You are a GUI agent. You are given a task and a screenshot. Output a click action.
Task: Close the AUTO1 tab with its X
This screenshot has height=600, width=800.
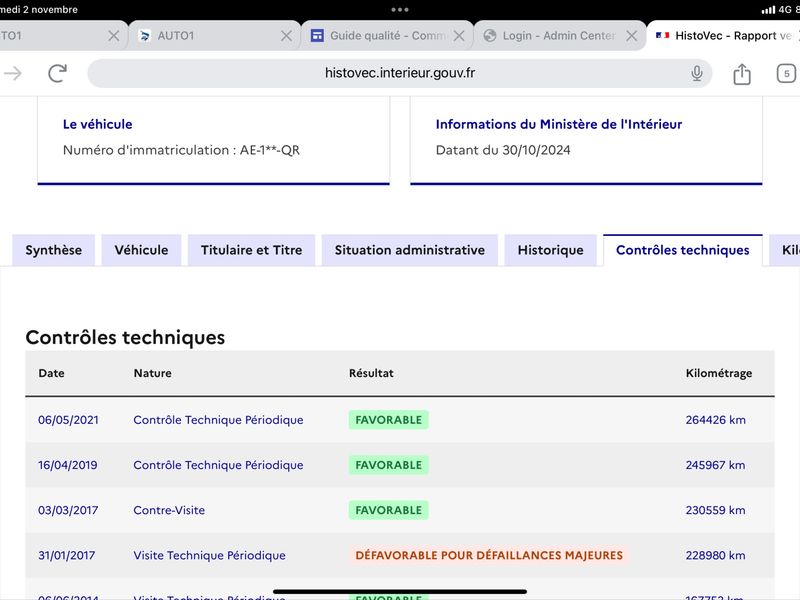[x=286, y=36]
